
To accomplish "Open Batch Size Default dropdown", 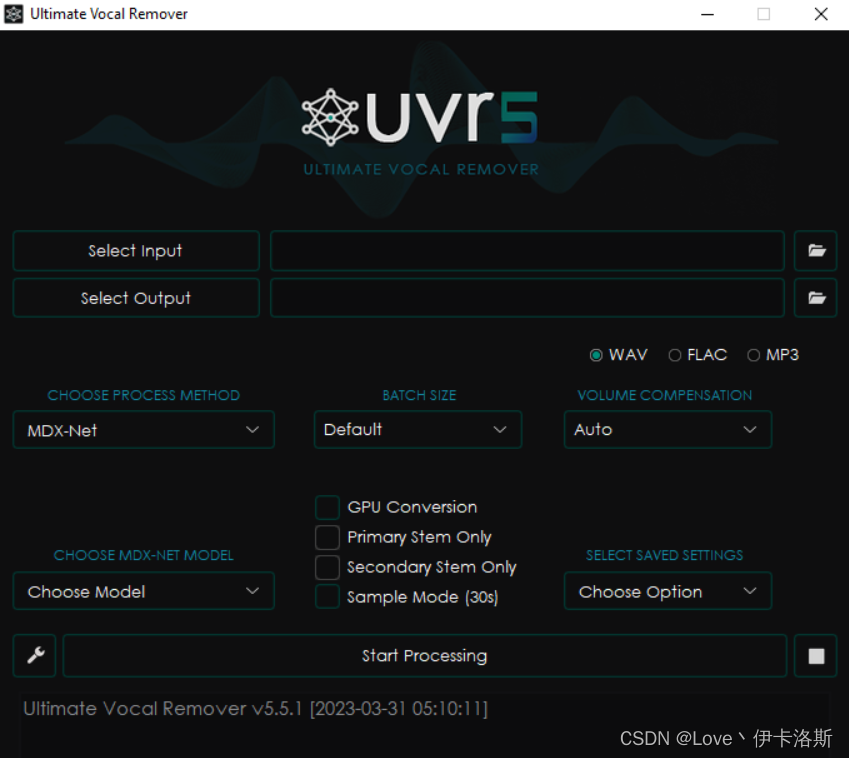I will (417, 429).
